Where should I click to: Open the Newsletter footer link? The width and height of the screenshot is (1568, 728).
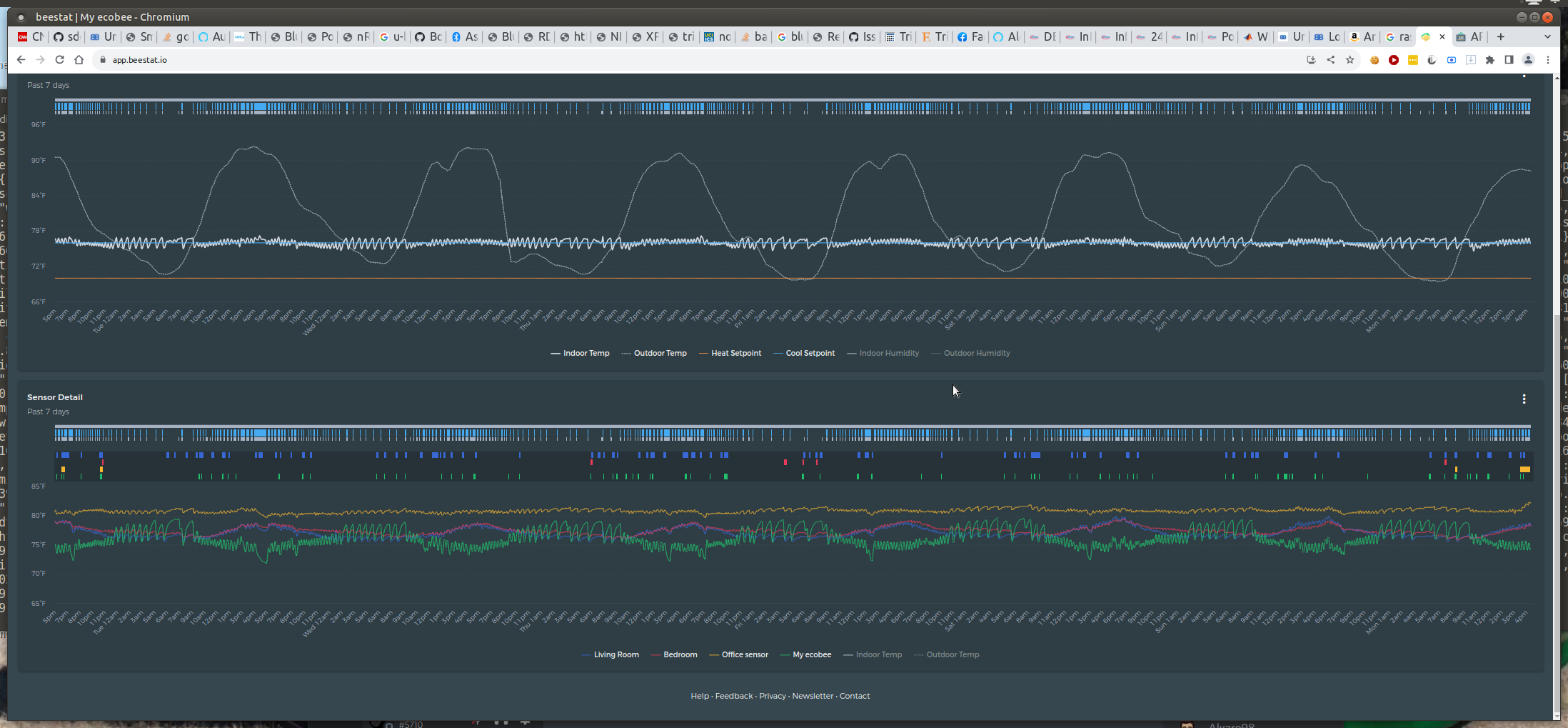pyautogui.click(x=812, y=696)
